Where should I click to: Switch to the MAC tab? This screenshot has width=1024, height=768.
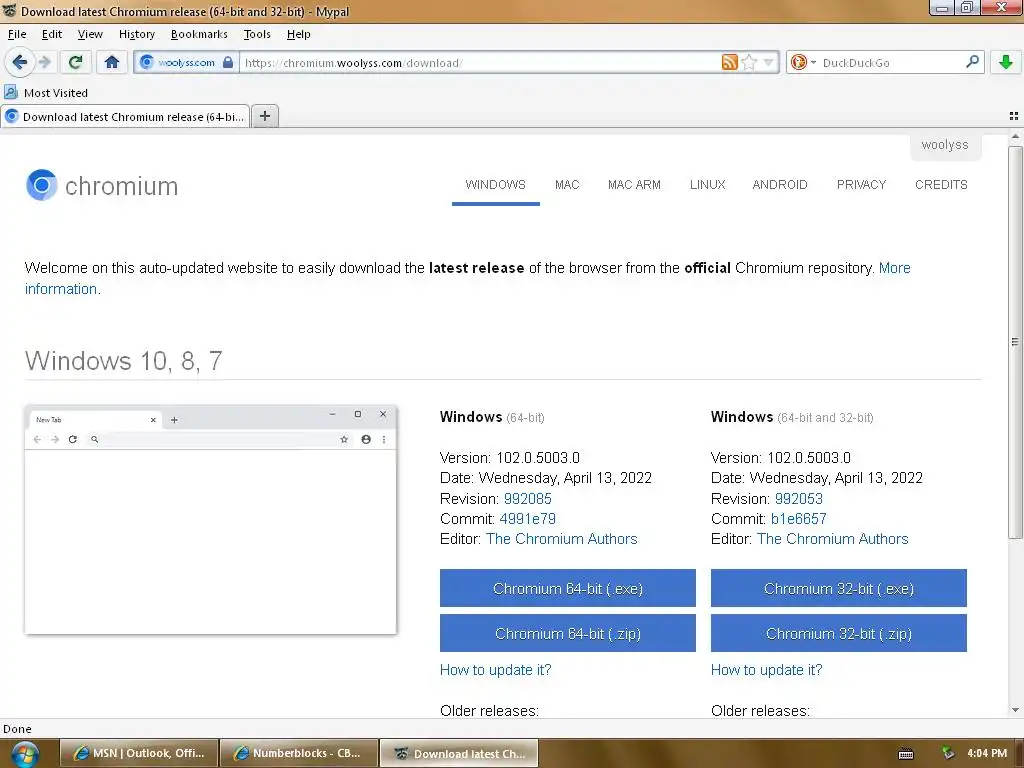567,185
